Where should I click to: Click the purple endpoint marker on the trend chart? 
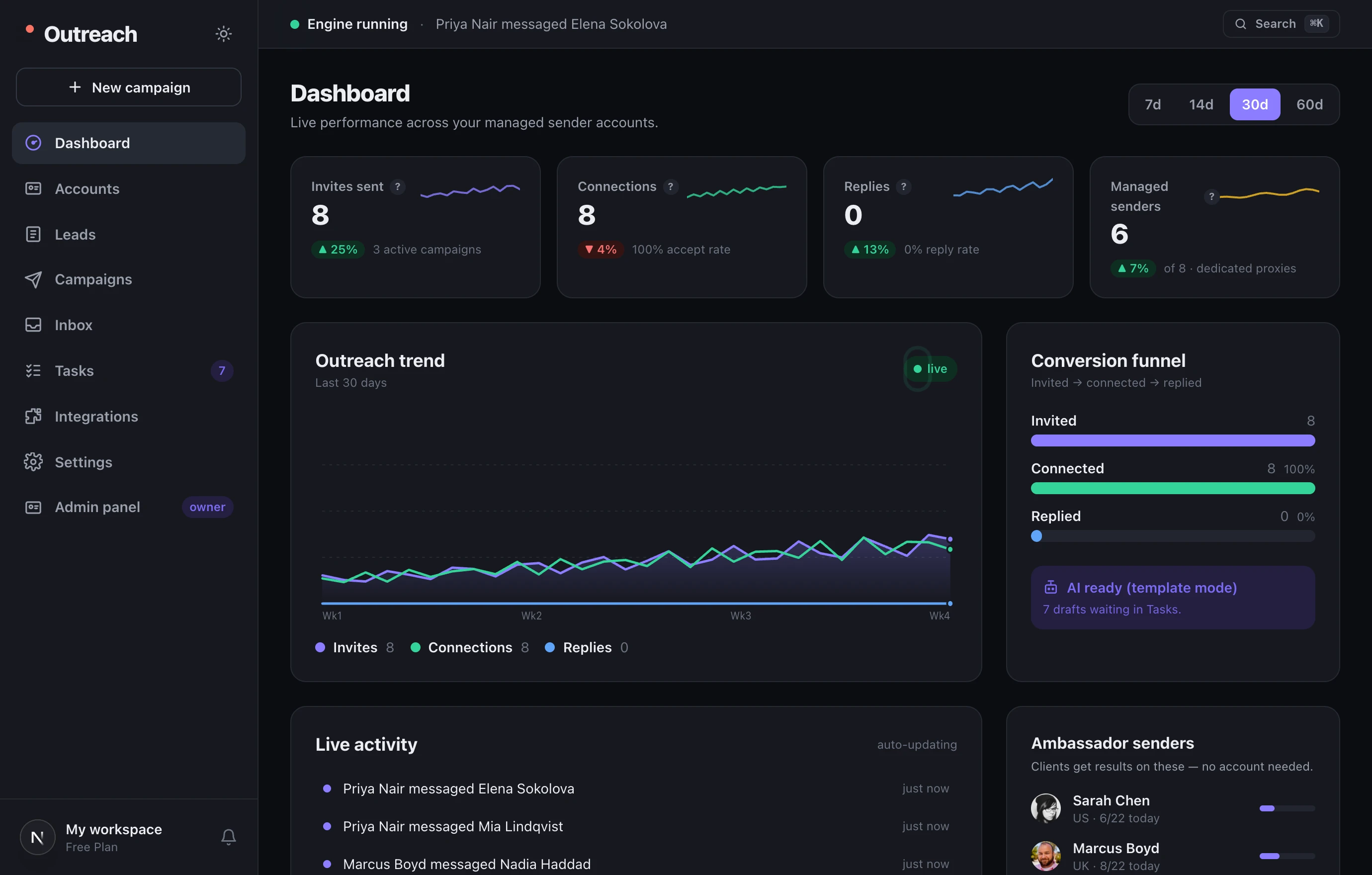pyautogui.click(x=950, y=539)
